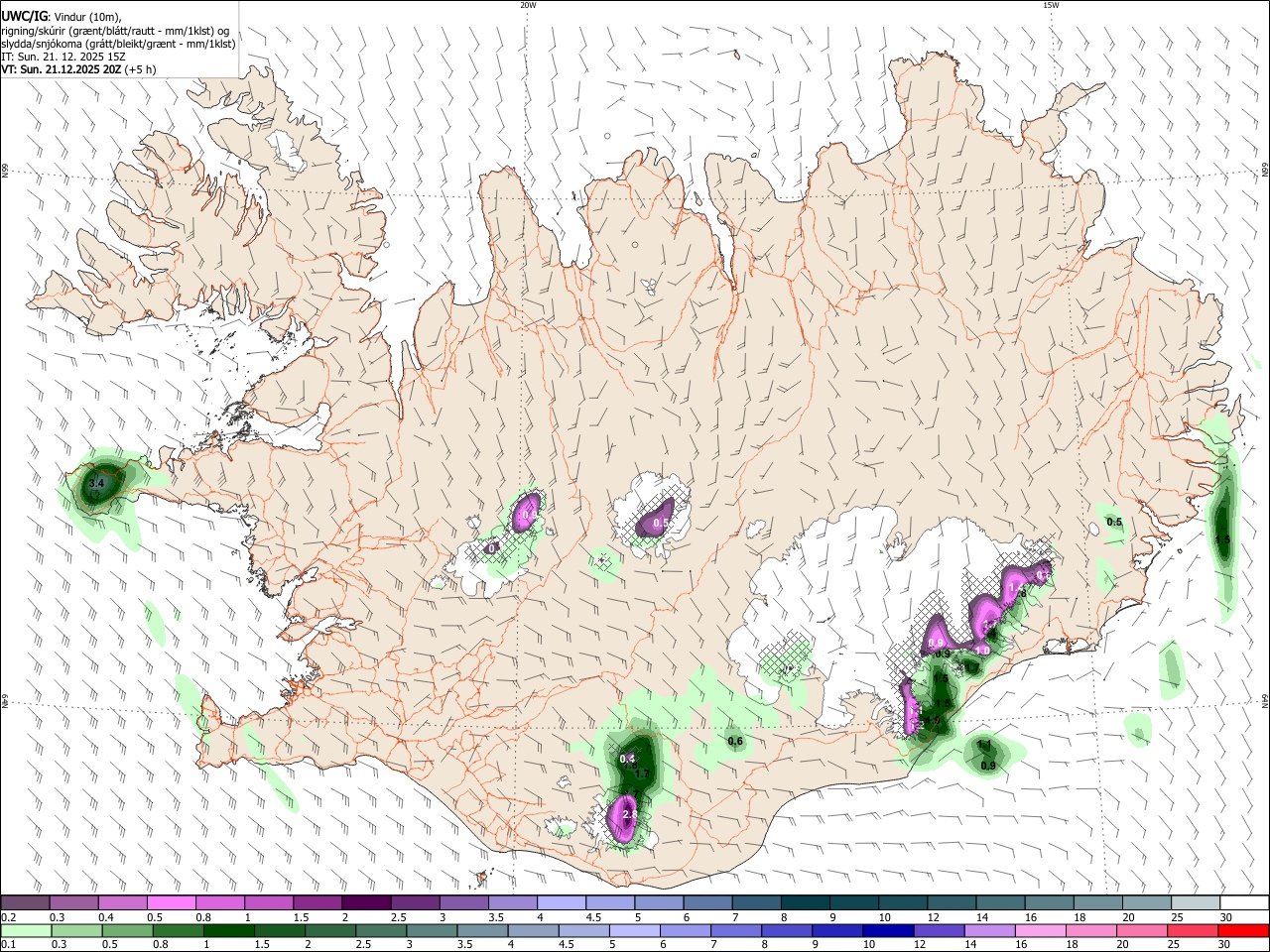
Task: Pick the white swatch above 30 in the snow scale
Action: (x=1245, y=903)
